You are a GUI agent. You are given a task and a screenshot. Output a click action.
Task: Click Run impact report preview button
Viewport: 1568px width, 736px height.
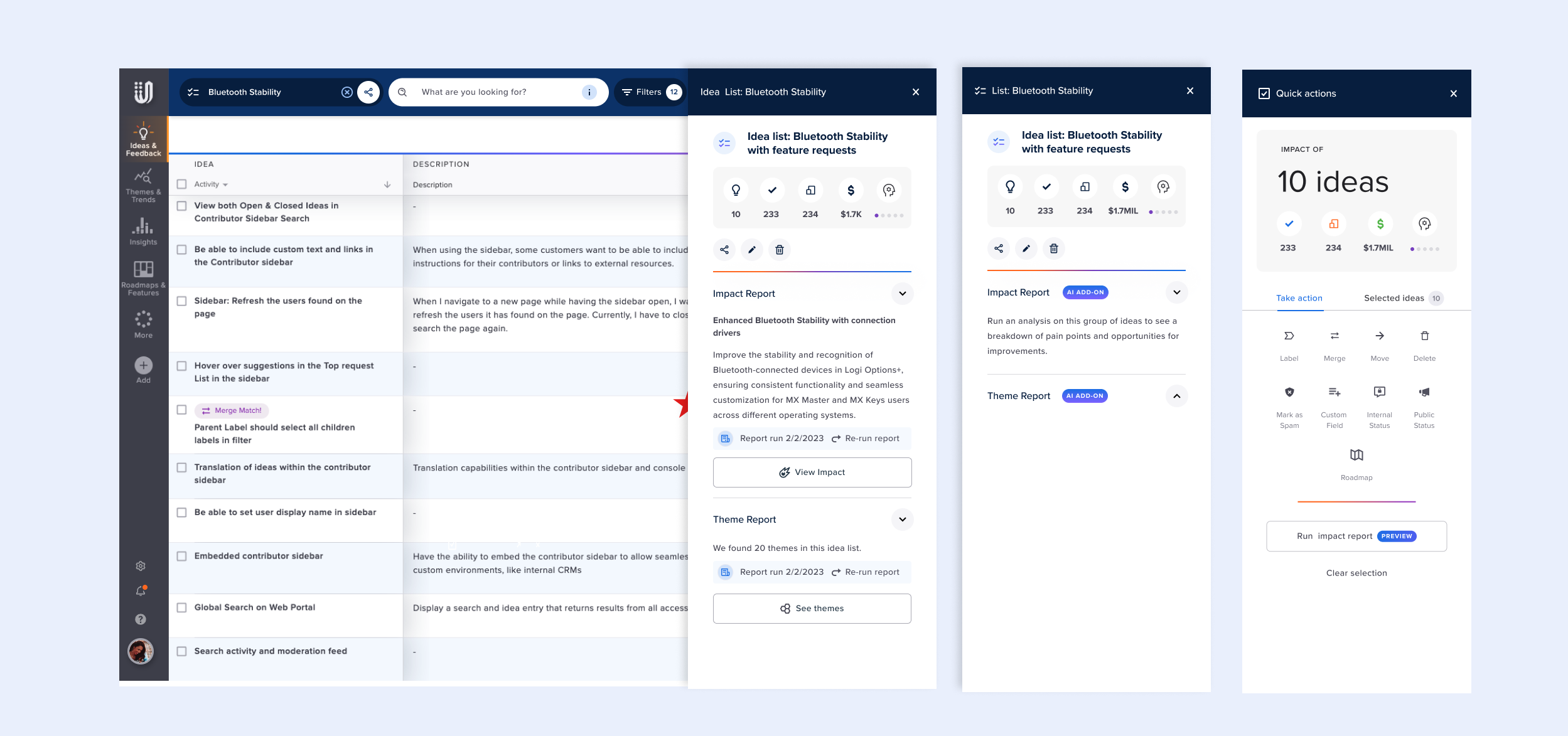coord(1356,536)
